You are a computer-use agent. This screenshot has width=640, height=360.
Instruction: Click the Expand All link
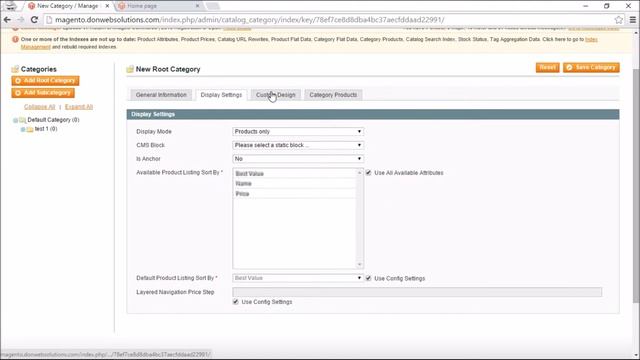(x=79, y=107)
